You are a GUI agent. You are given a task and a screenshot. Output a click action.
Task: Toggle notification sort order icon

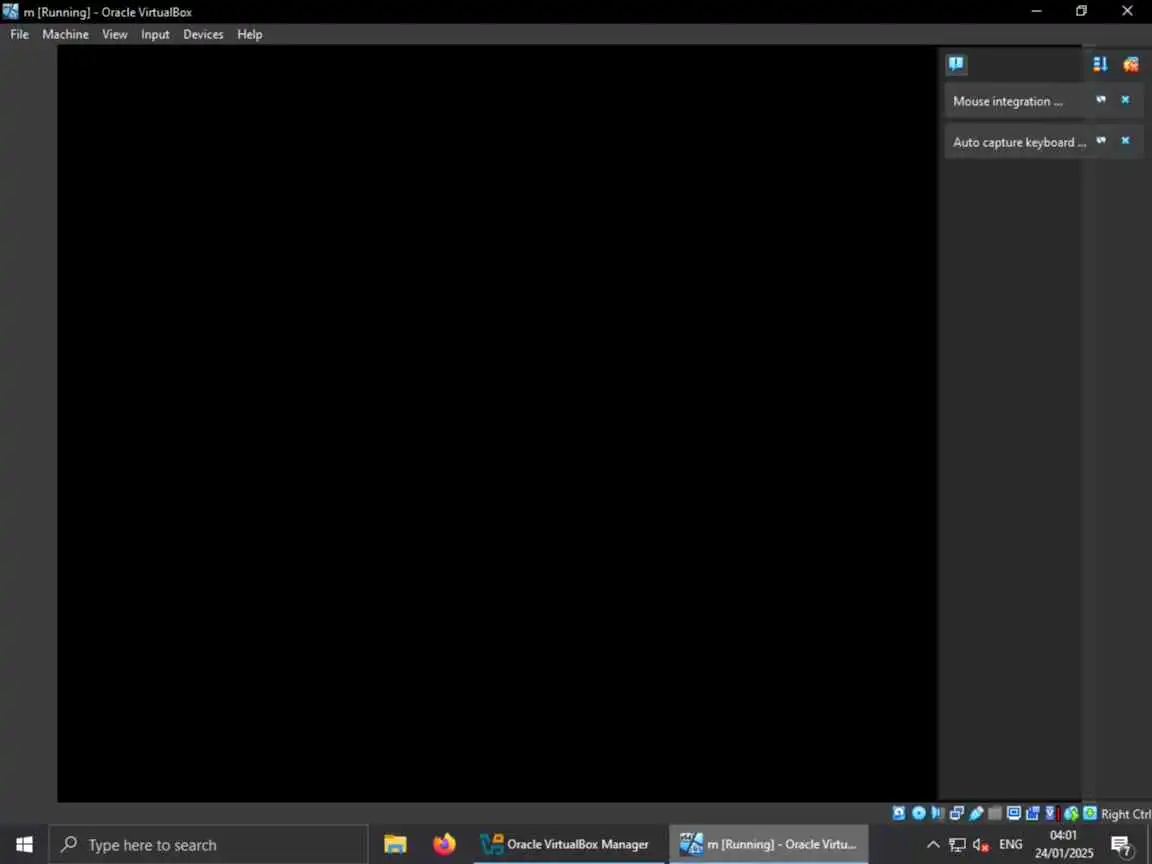click(1100, 65)
